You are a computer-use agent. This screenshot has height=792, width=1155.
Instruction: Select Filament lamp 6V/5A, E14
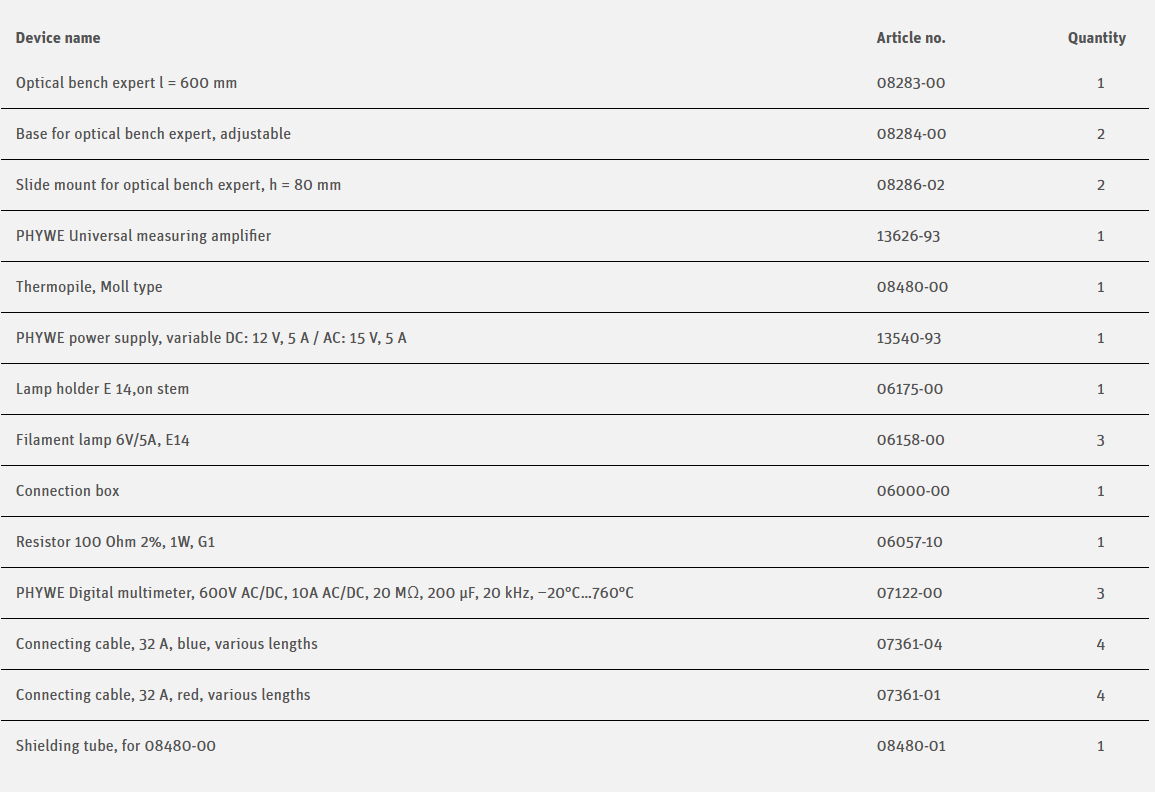coord(102,440)
